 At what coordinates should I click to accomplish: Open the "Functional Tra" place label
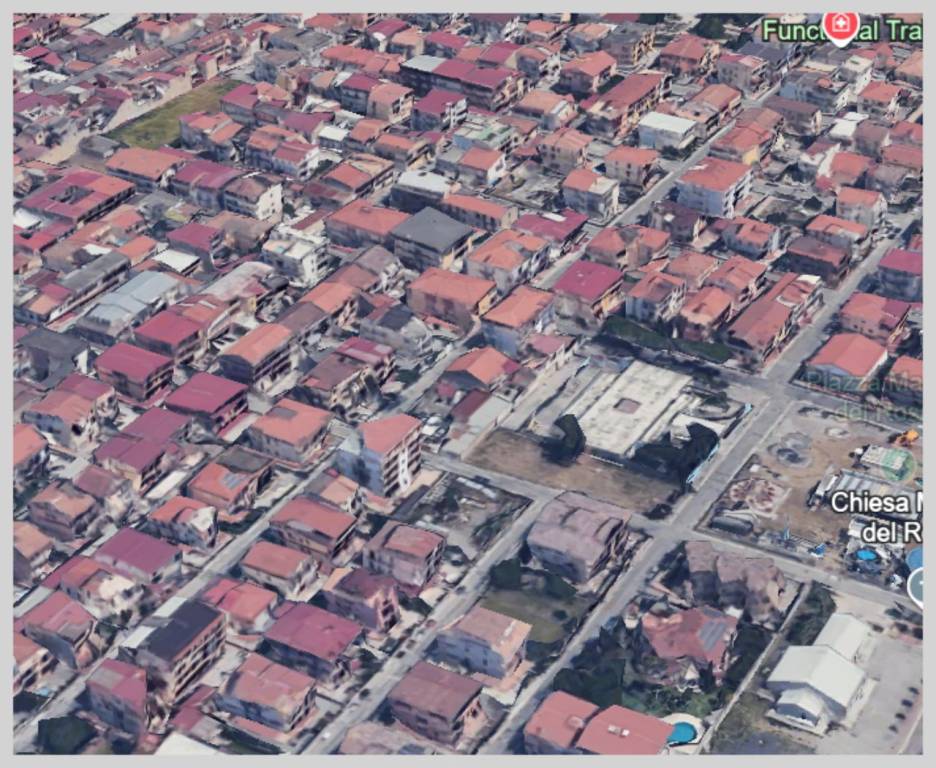tap(842, 30)
